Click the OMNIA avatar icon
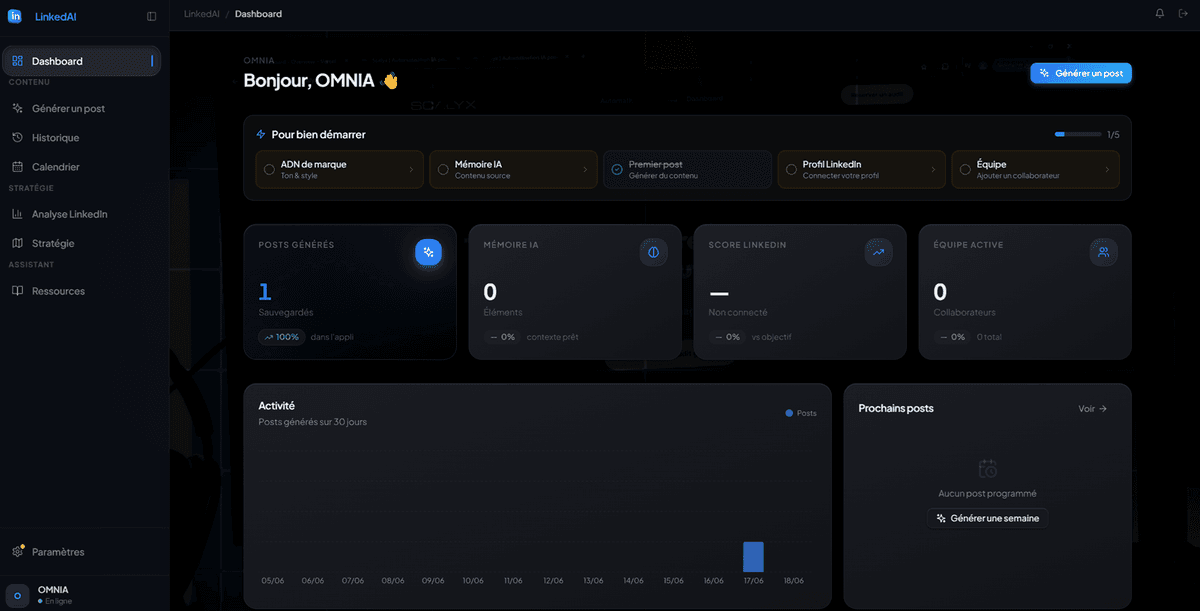This screenshot has height=611, width=1200. pyautogui.click(x=17, y=595)
